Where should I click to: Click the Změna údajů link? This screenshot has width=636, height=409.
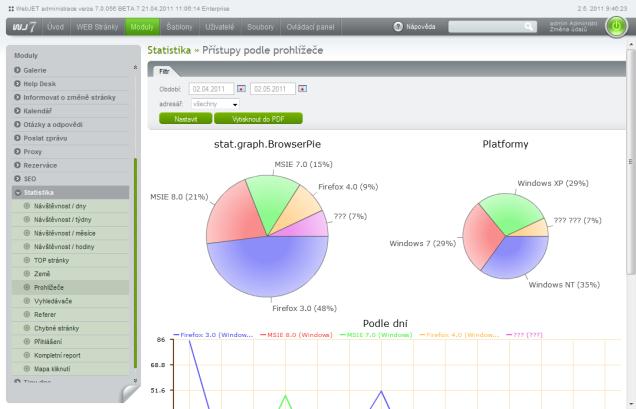[x=568, y=30]
